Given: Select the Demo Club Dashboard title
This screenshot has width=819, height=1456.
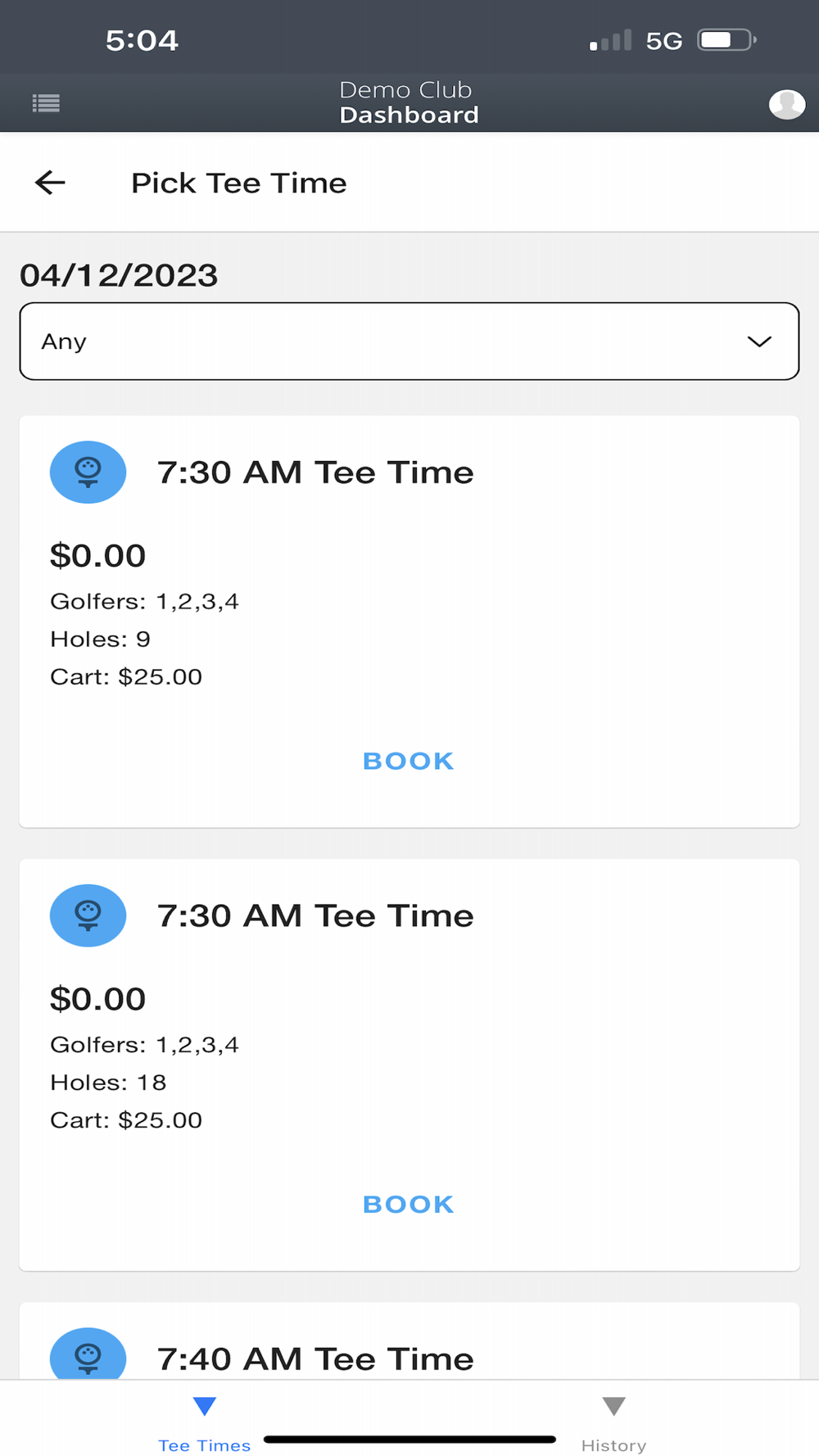Looking at the screenshot, I should [x=409, y=102].
